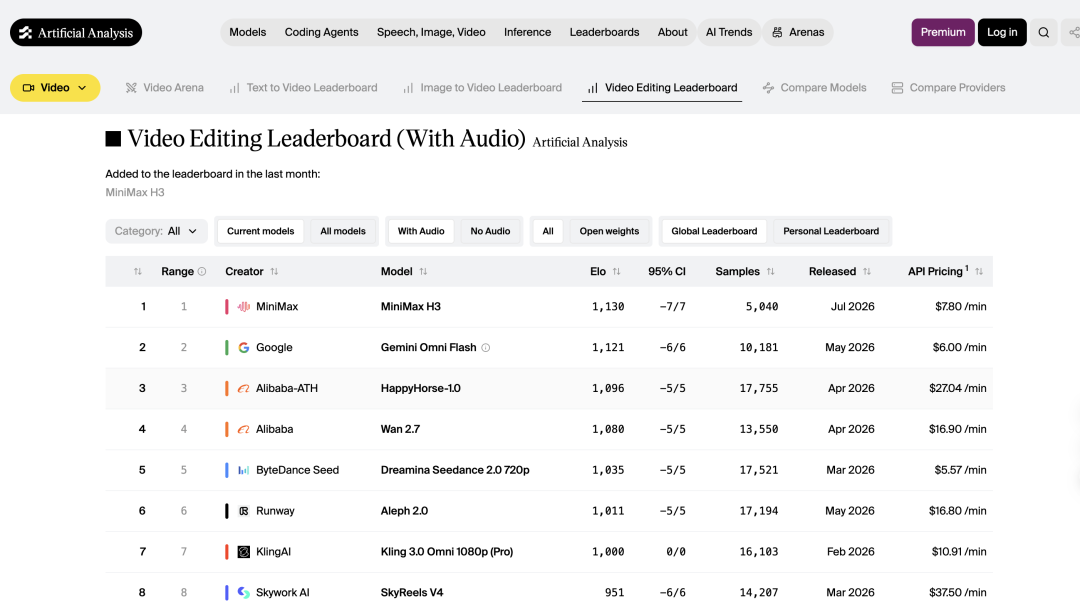Enable the Open weights filter
Screen dimensions: 1080x609
[x=609, y=231]
